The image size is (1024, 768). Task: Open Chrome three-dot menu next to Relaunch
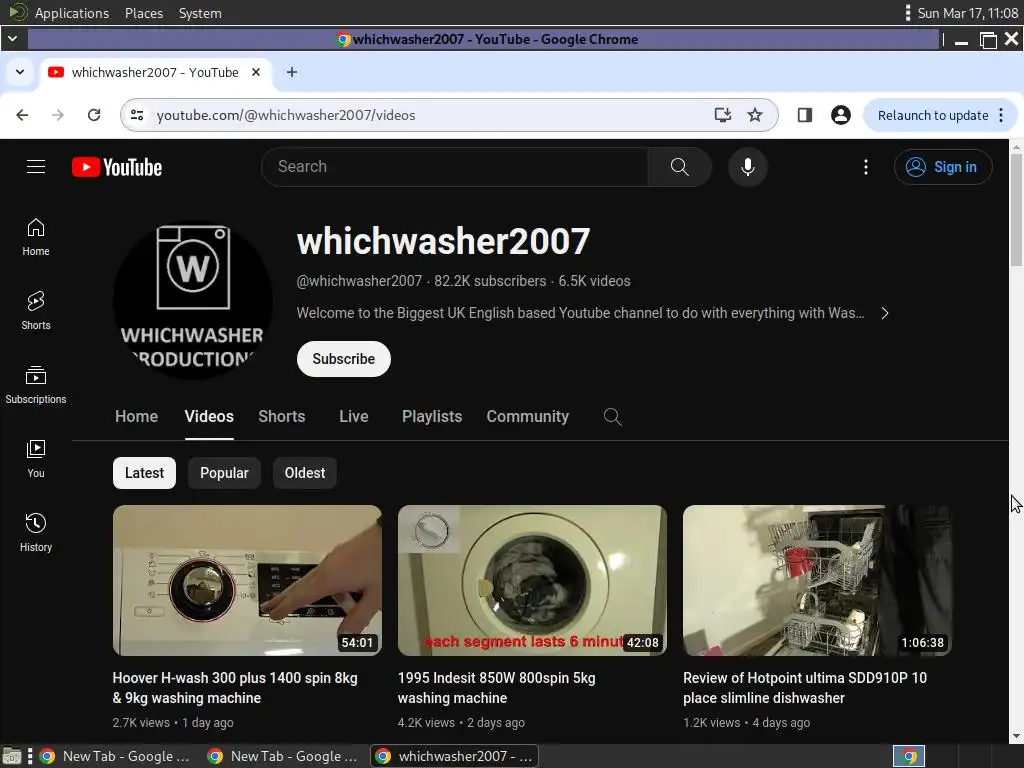tap(1001, 115)
